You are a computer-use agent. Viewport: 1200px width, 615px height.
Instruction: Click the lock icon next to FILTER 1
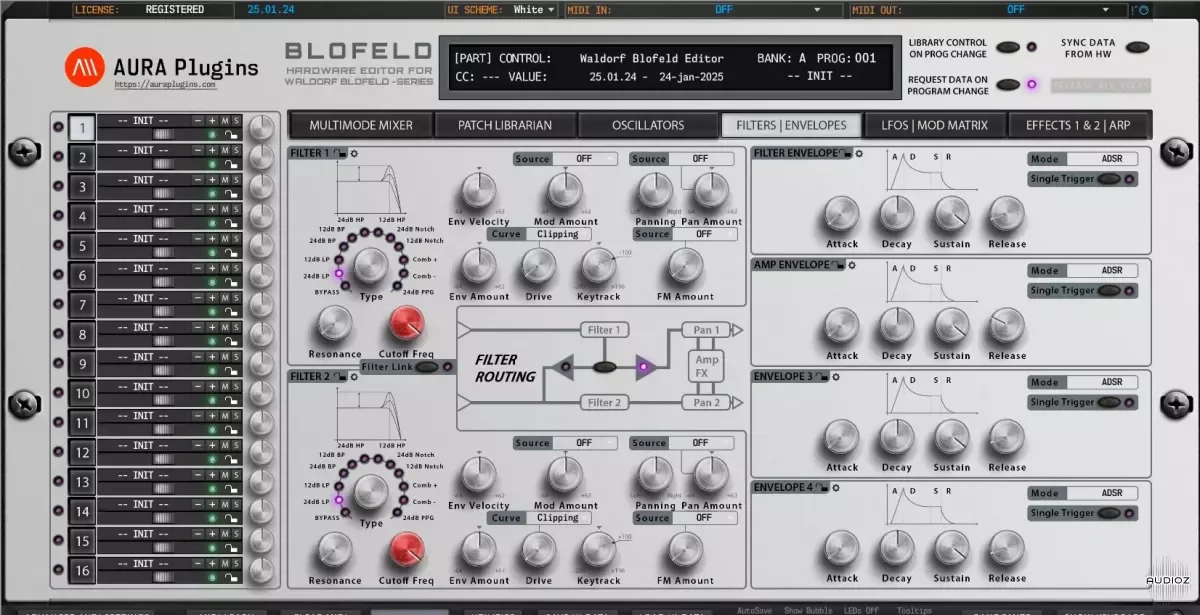[x=340, y=152]
